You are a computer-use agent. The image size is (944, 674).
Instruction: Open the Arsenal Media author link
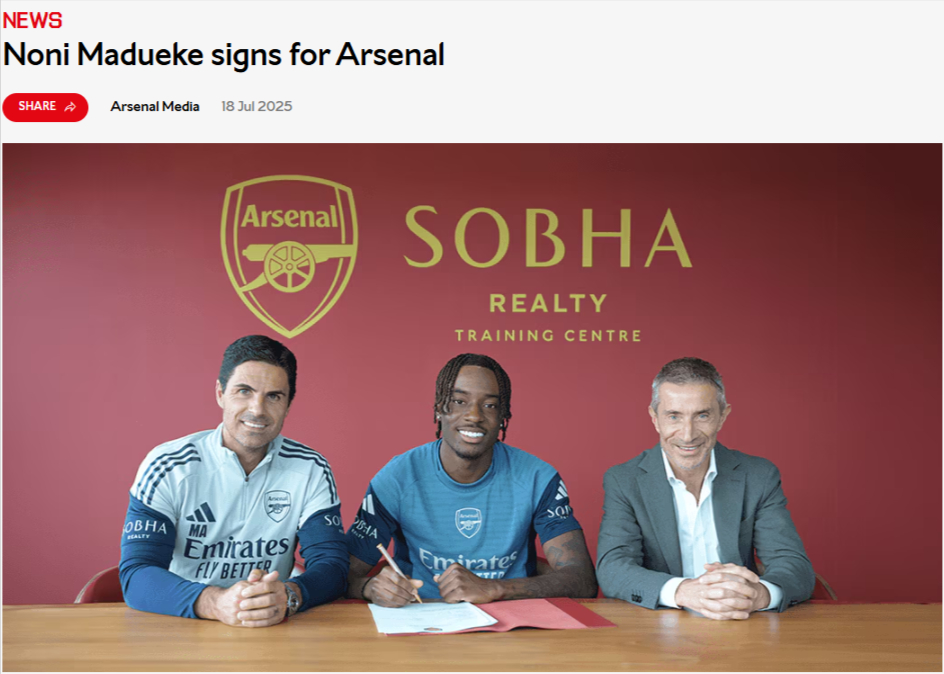coord(155,107)
